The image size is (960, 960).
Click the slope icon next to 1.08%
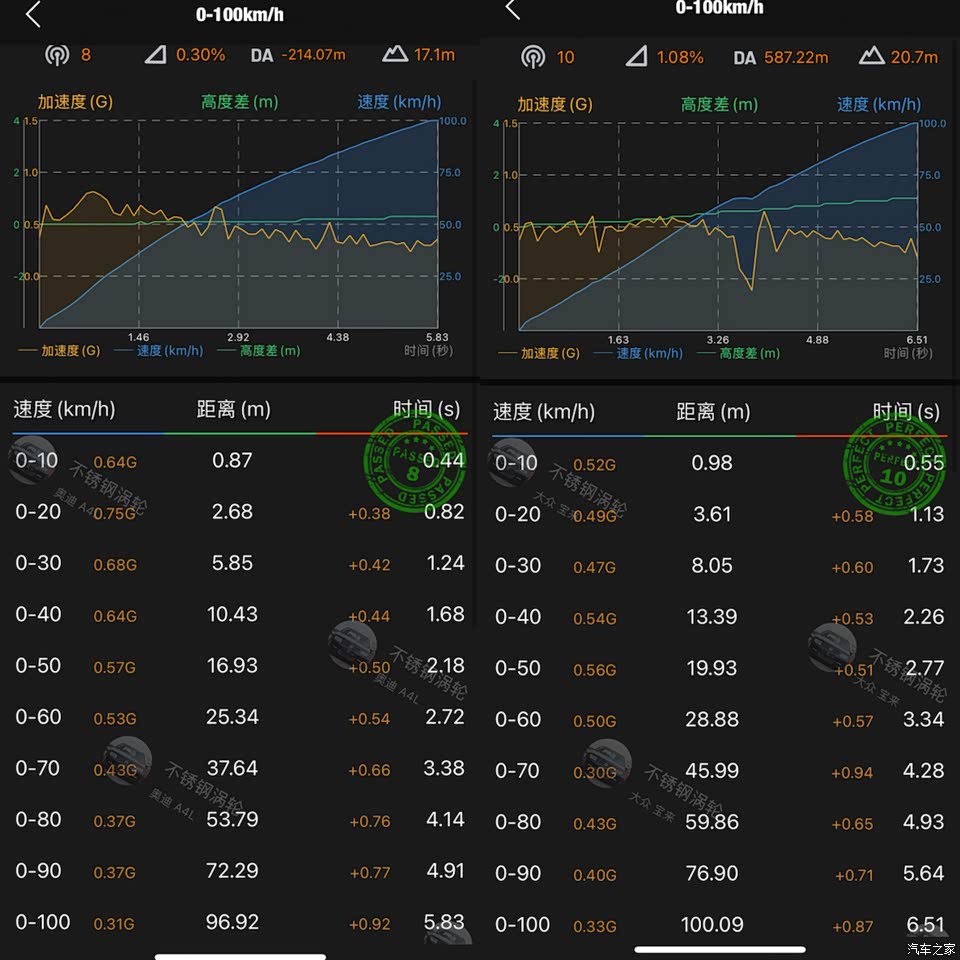tap(636, 57)
